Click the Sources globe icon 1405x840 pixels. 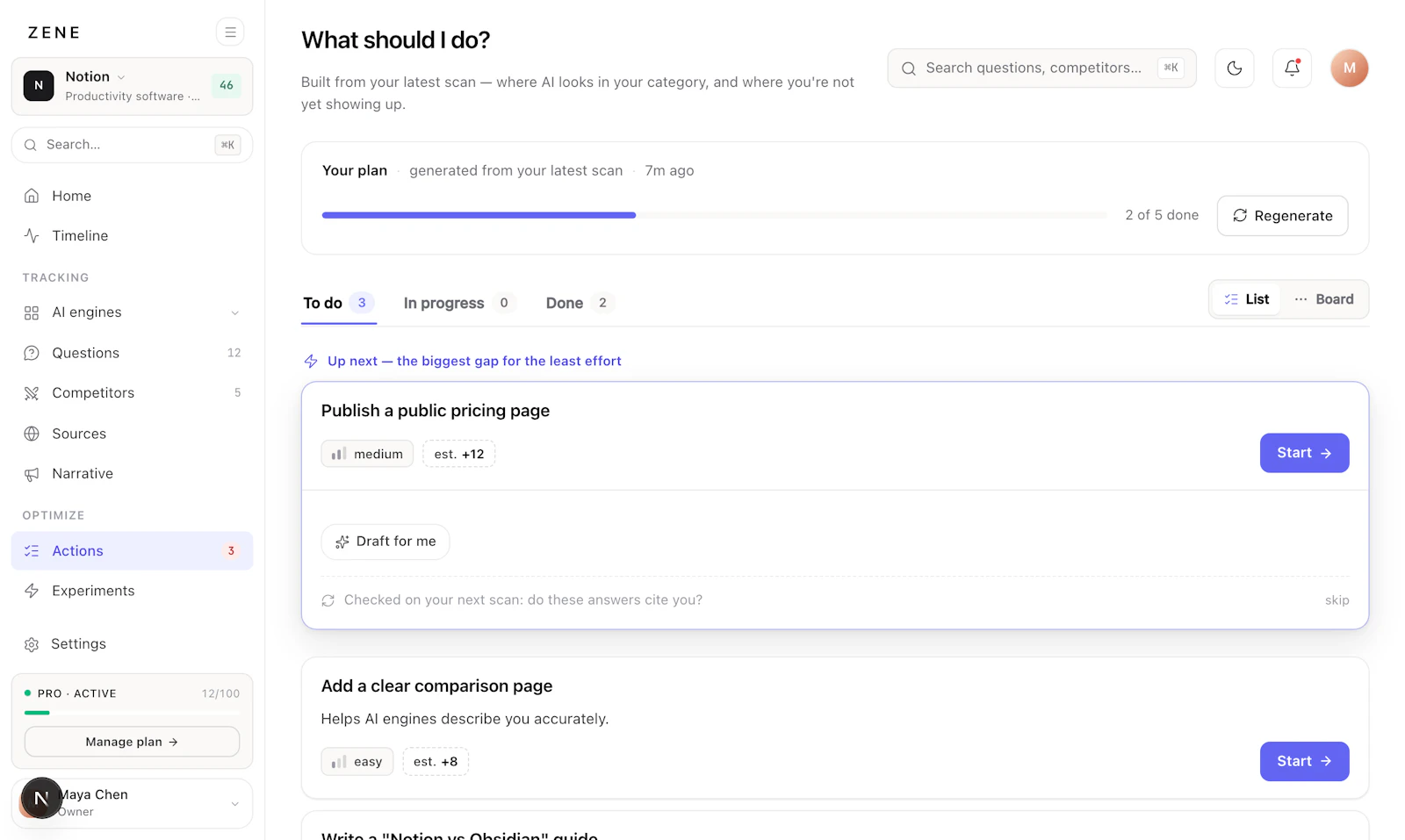tap(32, 434)
